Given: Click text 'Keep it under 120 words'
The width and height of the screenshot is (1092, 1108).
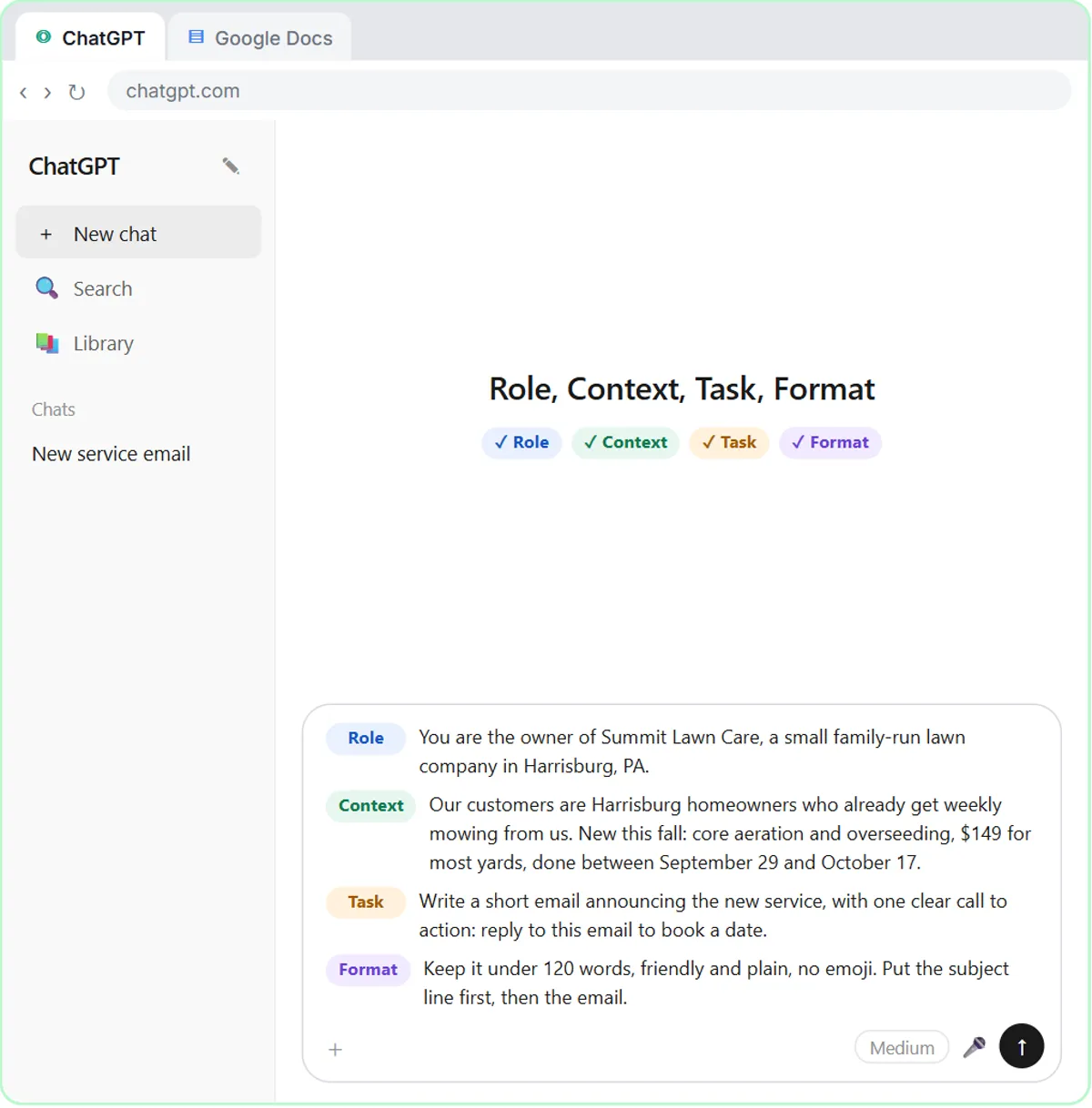Looking at the screenshot, I should [528, 968].
